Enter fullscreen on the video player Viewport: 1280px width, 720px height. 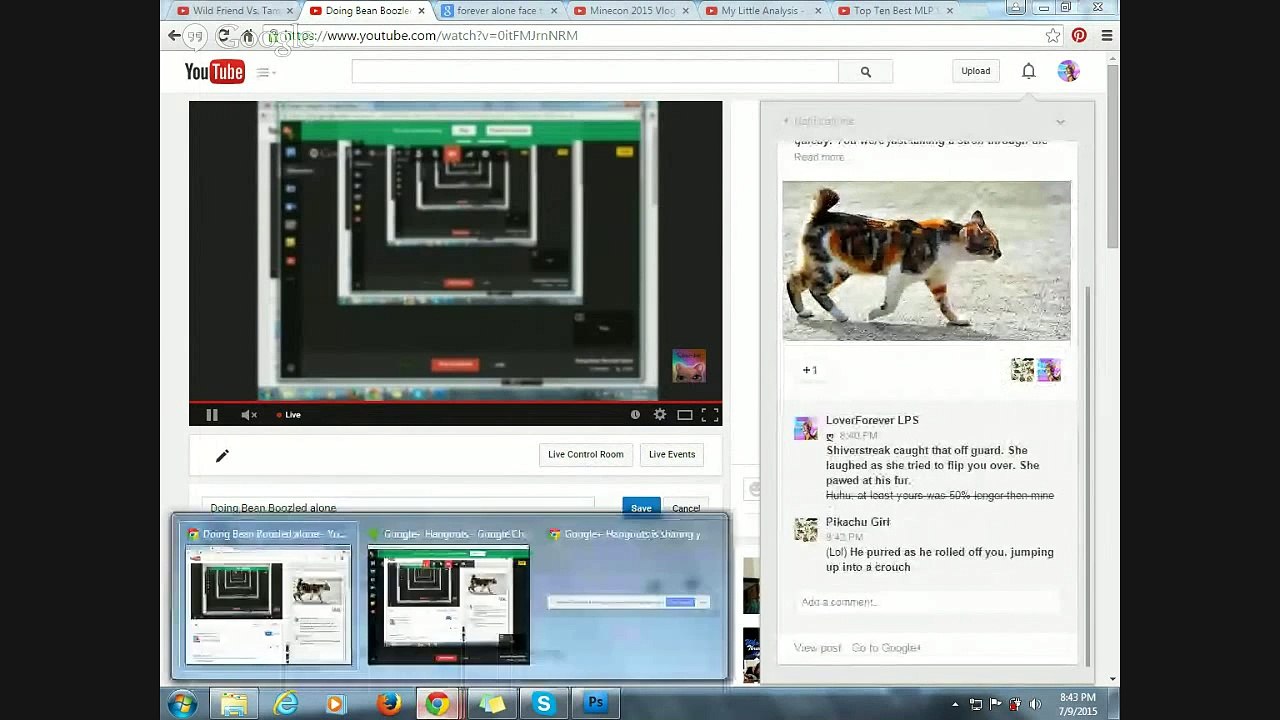pyautogui.click(x=710, y=415)
